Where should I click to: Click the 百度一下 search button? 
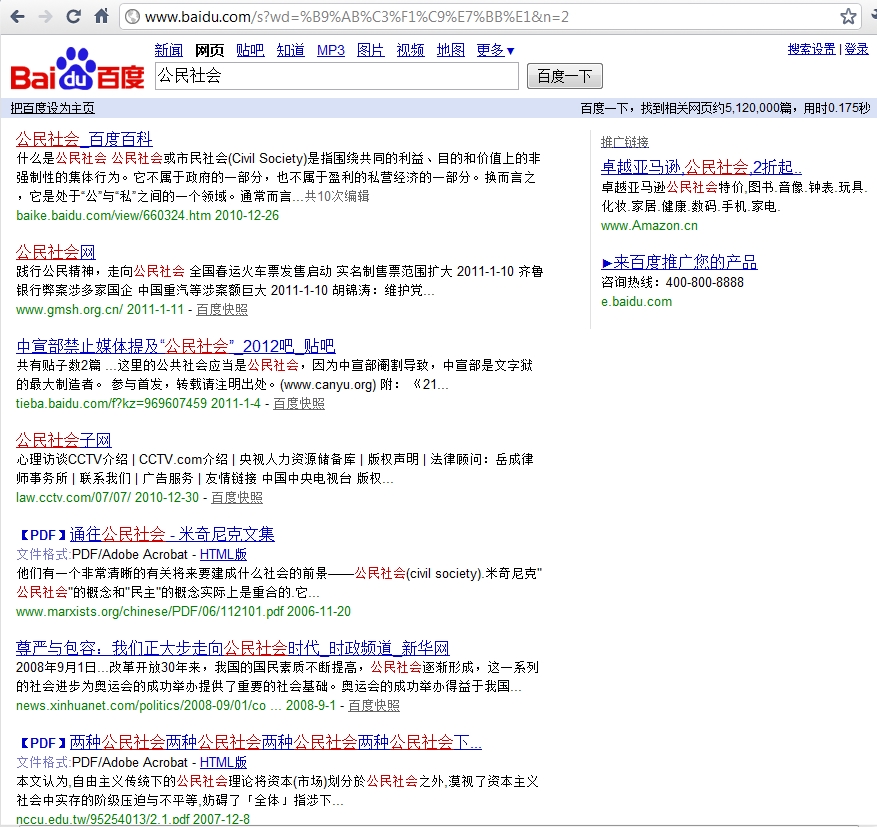click(564, 75)
